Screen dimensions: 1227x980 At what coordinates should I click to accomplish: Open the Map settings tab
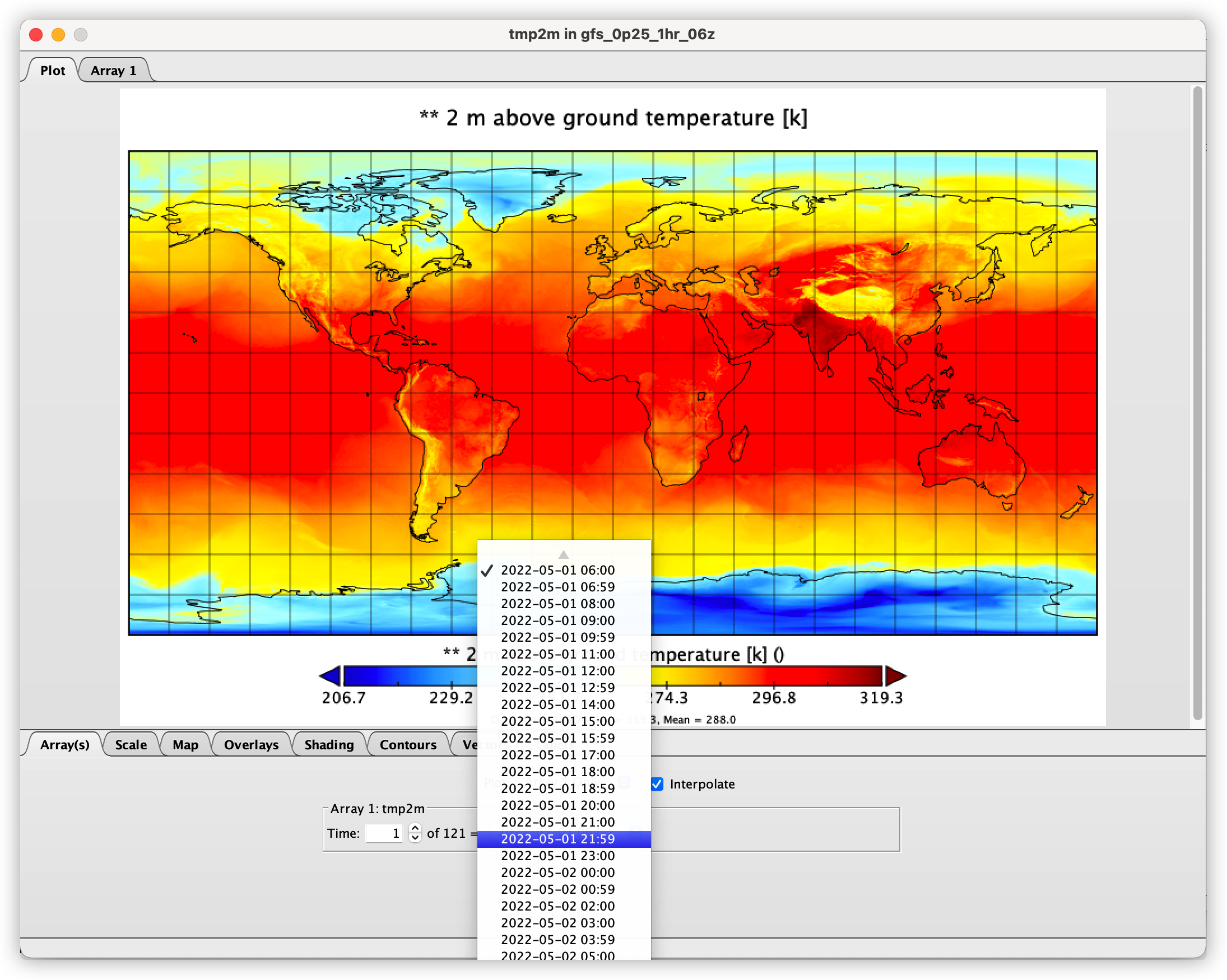(x=185, y=745)
